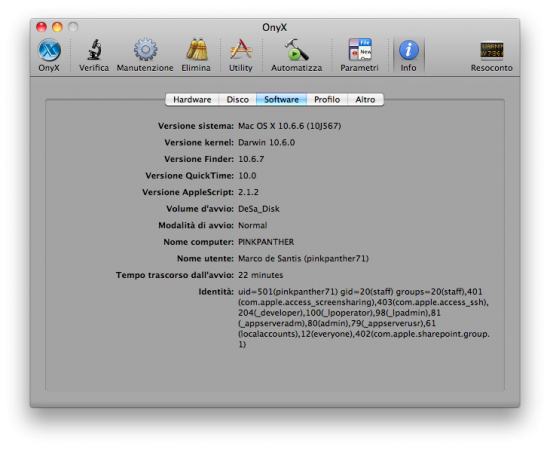Viewport: 550px width, 449px height.
Task: Minimize window using the yellow button
Action: pyautogui.click(x=57, y=27)
